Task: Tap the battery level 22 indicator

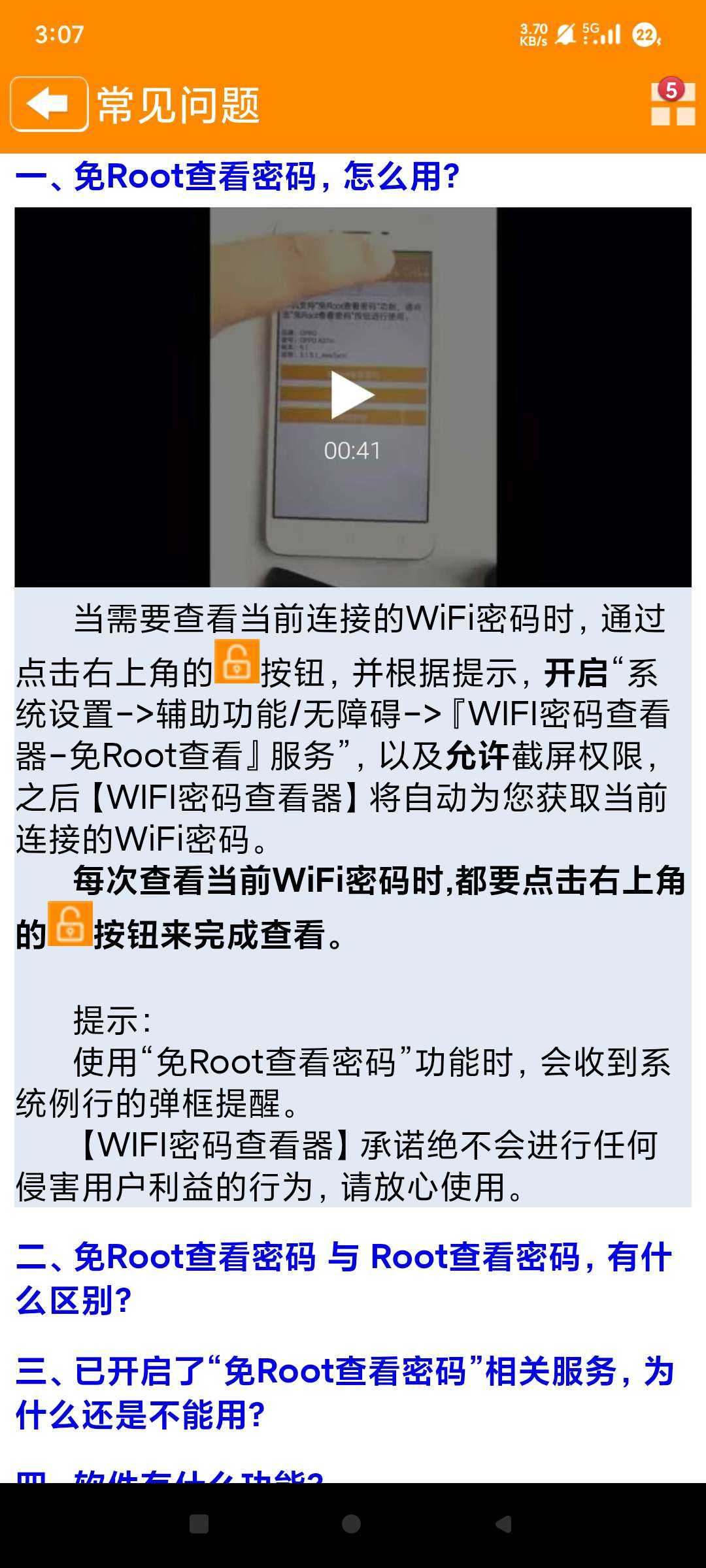Action: click(646, 35)
